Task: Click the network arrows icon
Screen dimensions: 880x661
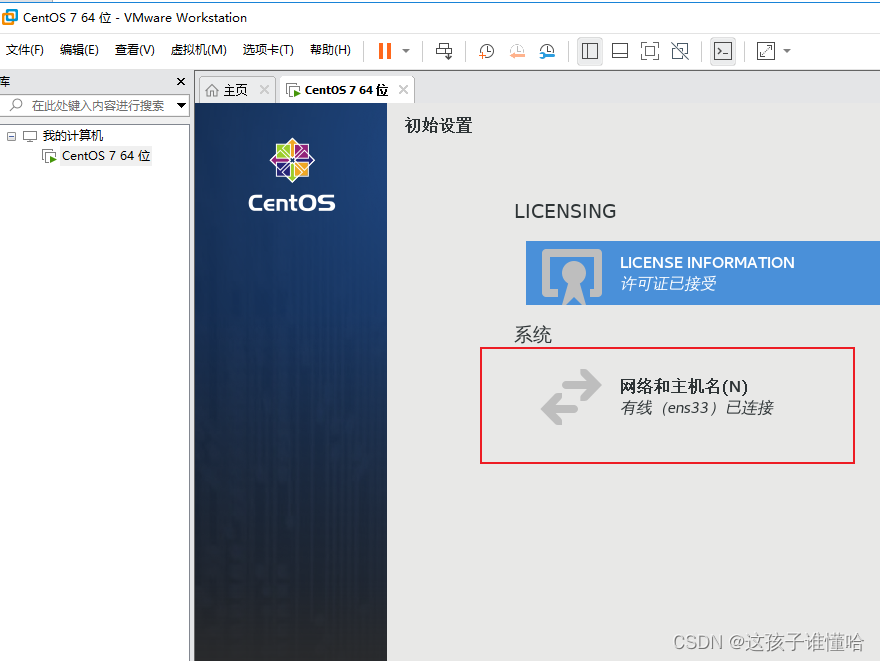Action: click(571, 397)
